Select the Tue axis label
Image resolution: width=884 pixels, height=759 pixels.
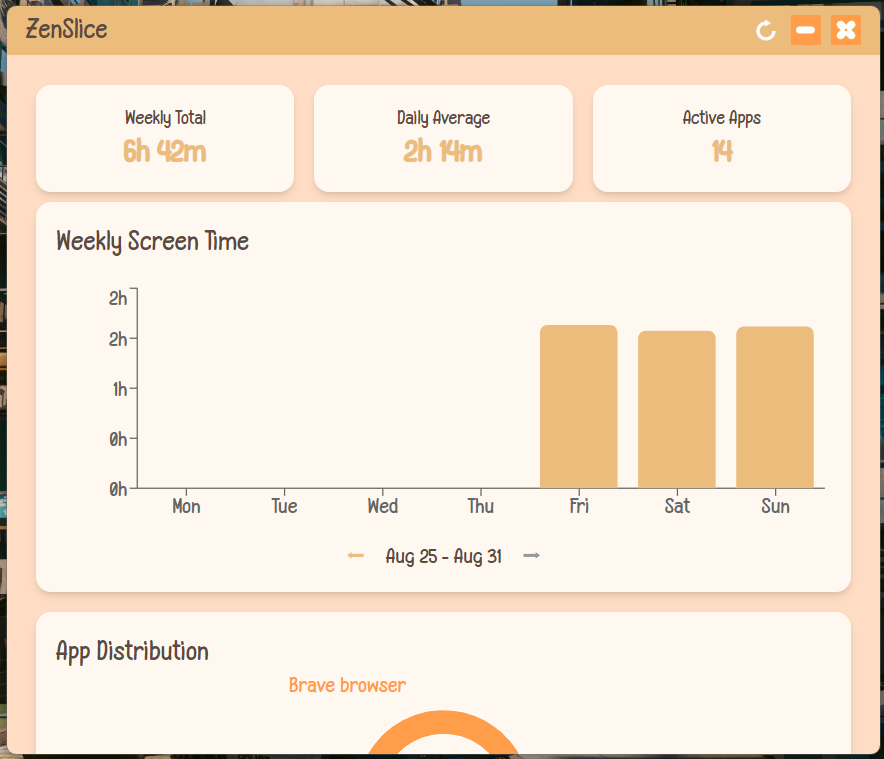tap(284, 506)
